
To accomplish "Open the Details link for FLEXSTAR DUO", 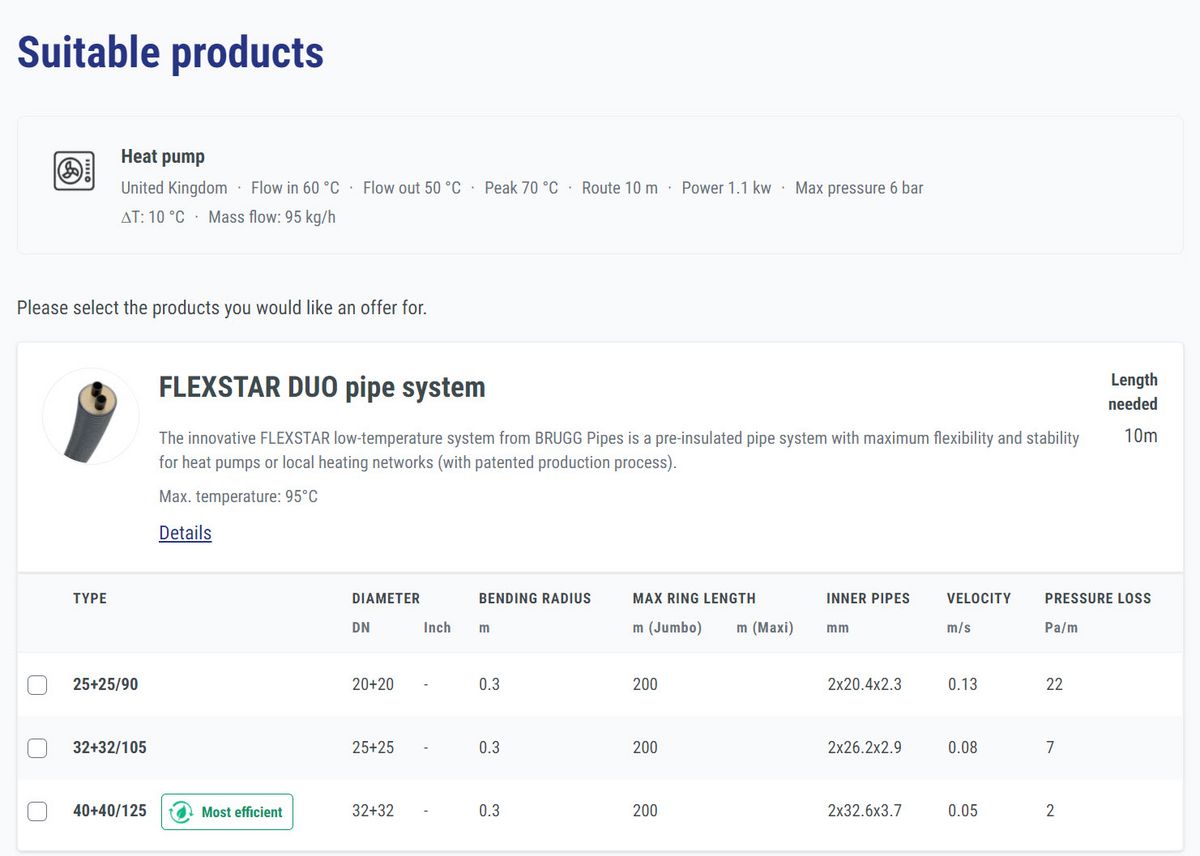I will tap(184, 532).
